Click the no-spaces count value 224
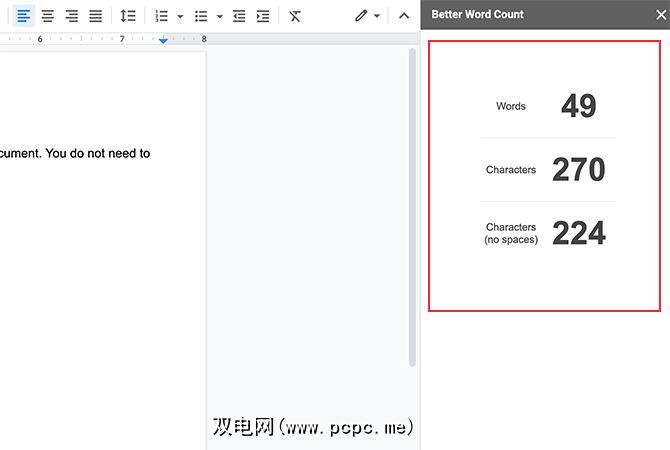 tap(579, 233)
